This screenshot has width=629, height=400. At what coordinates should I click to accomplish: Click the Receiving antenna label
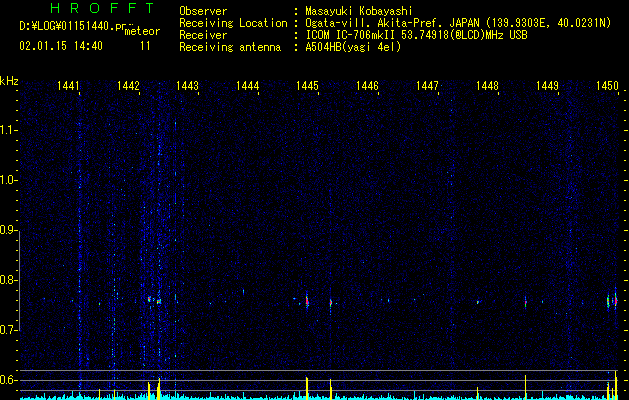230,47
